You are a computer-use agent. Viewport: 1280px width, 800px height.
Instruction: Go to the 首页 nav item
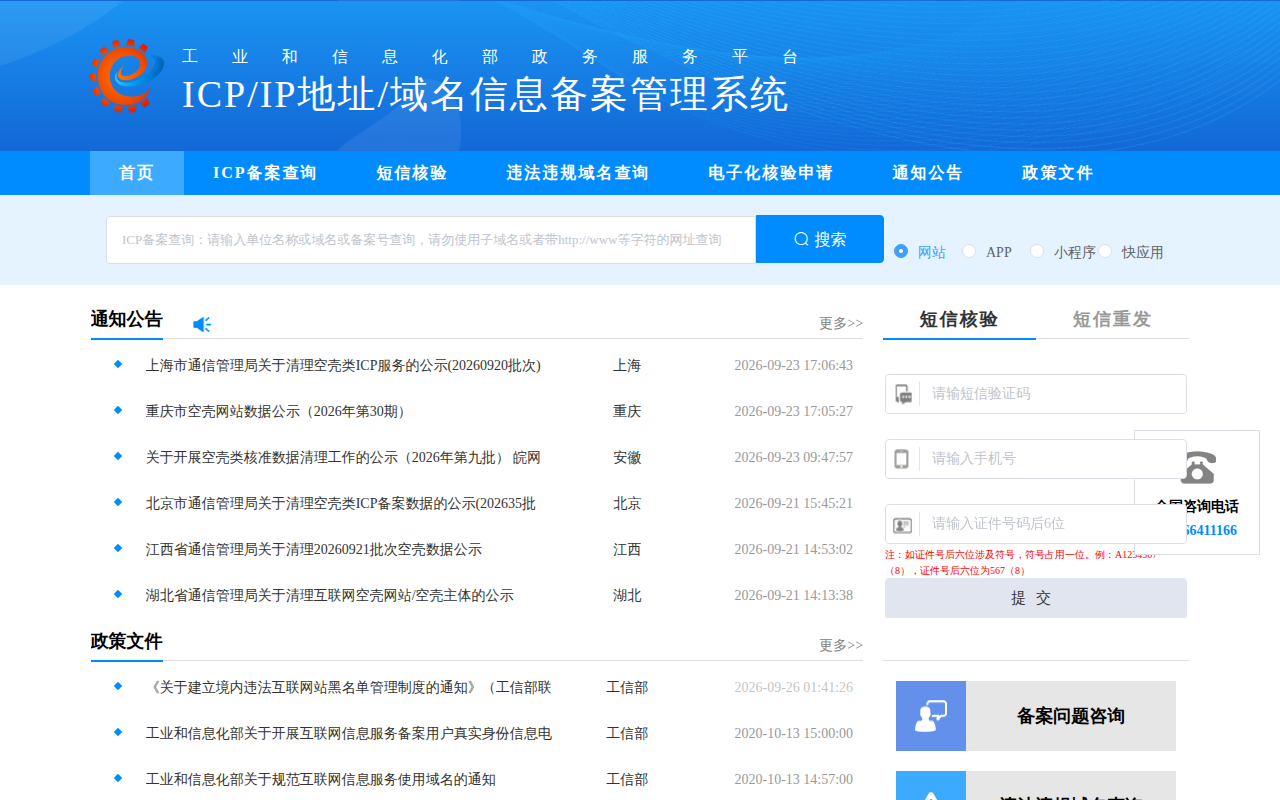pyautogui.click(x=137, y=173)
